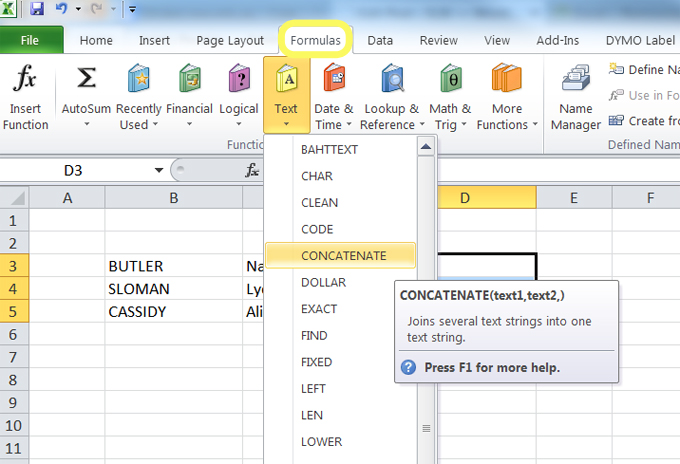The width and height of the screenshot is (680, 464).
Task: Click the Date & Time functions icon
Action: tap(333, 79)
